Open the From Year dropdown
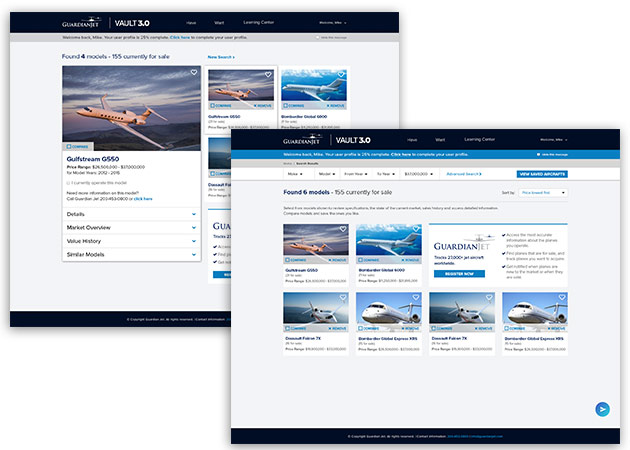Screen dimensions: 630x450 click(356, 174)
